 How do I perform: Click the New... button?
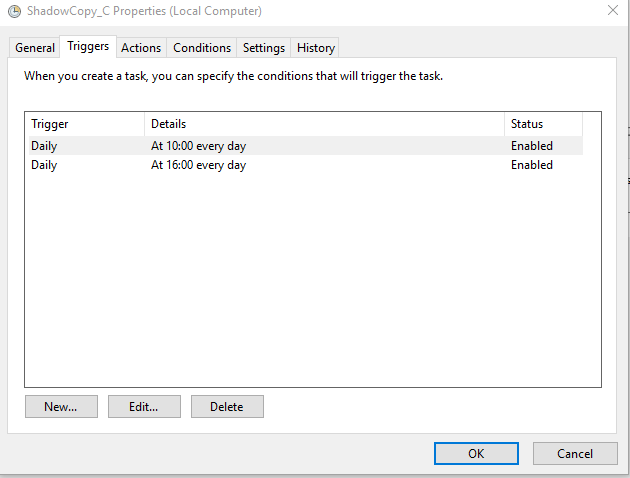[61, 407]
